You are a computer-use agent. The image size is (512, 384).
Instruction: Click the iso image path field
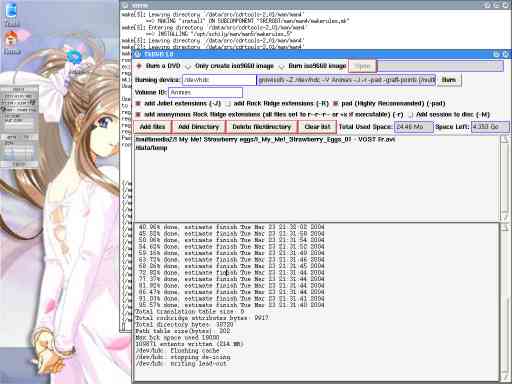click(440, 66)
